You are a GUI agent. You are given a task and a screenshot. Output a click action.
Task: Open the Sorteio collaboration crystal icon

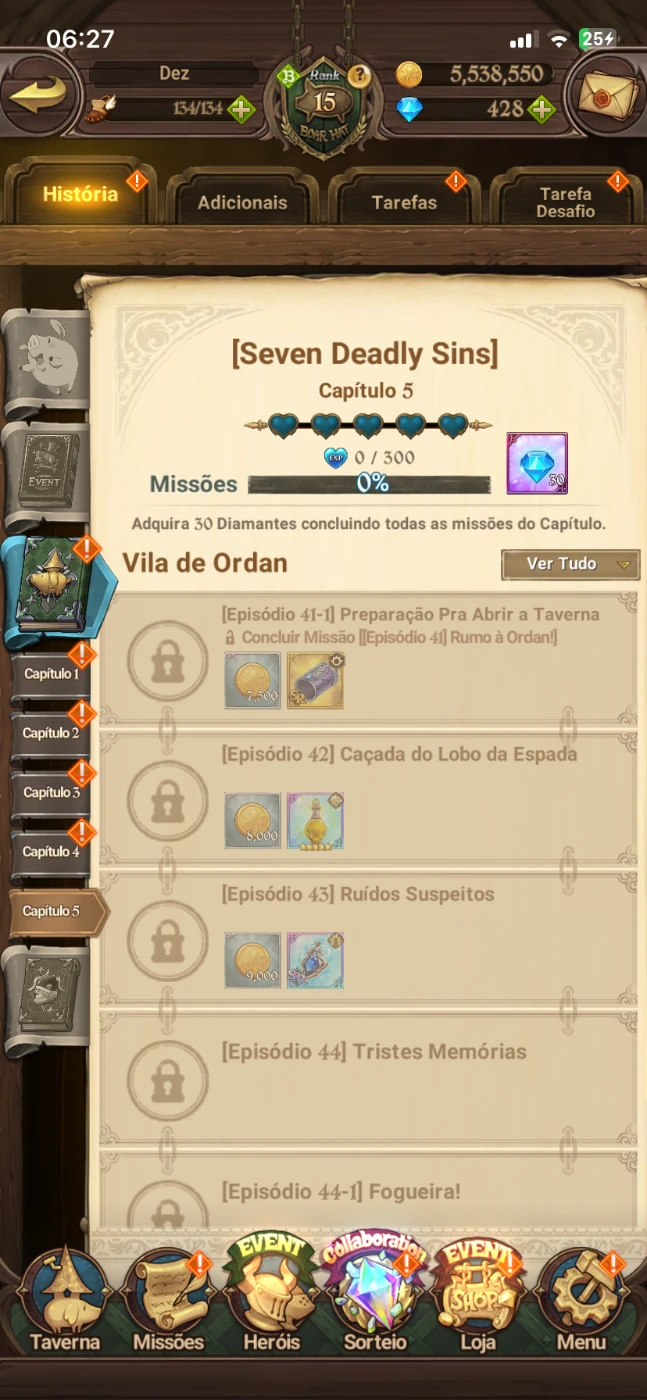point(375,1295)
